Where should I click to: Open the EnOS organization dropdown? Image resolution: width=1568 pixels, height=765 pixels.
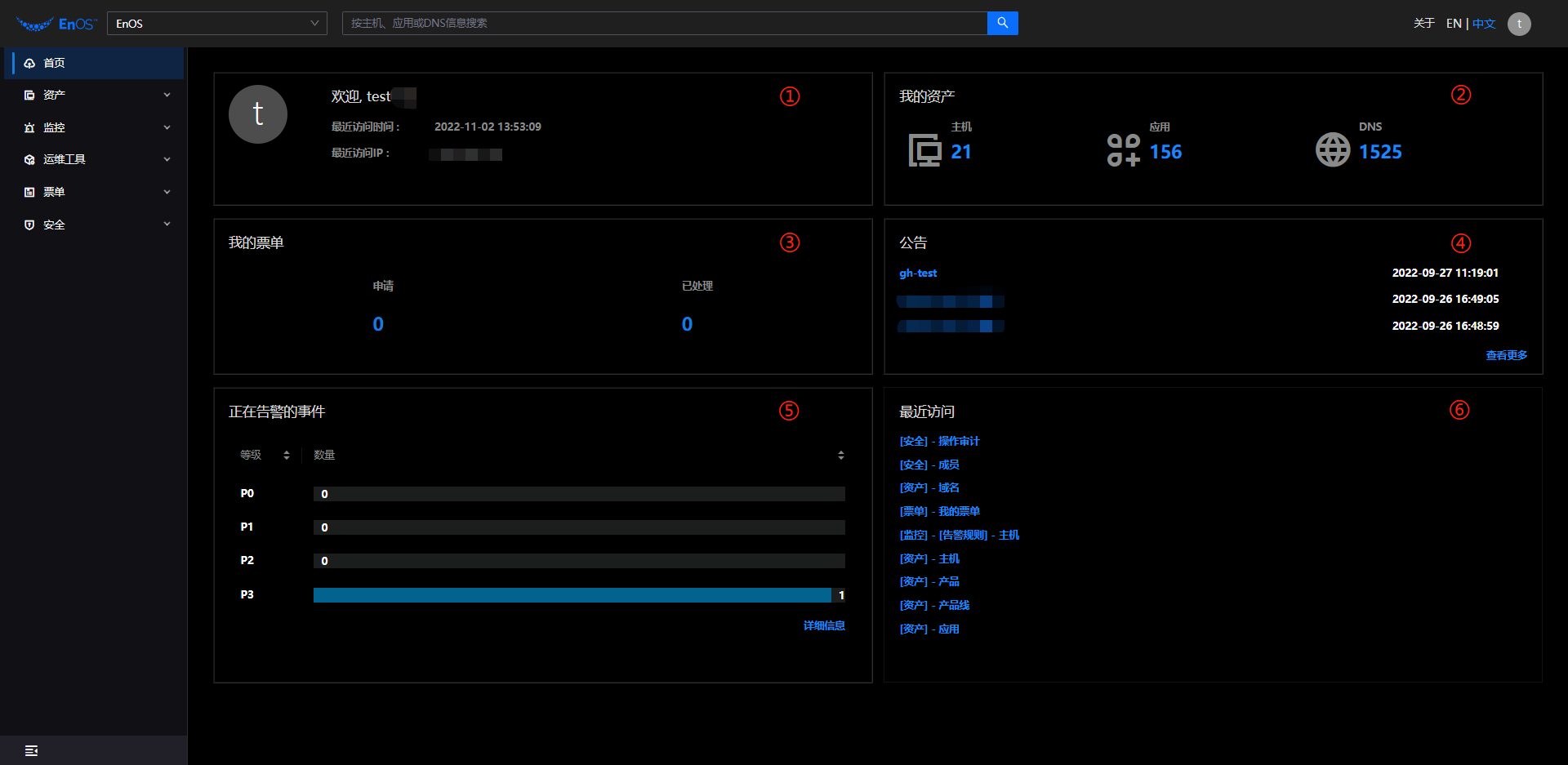click(x=217, y=23)
